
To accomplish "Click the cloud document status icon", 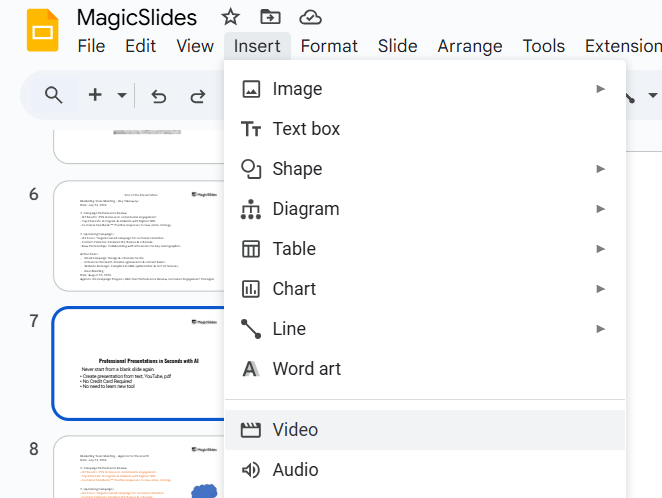I will (x=311, y=17).
